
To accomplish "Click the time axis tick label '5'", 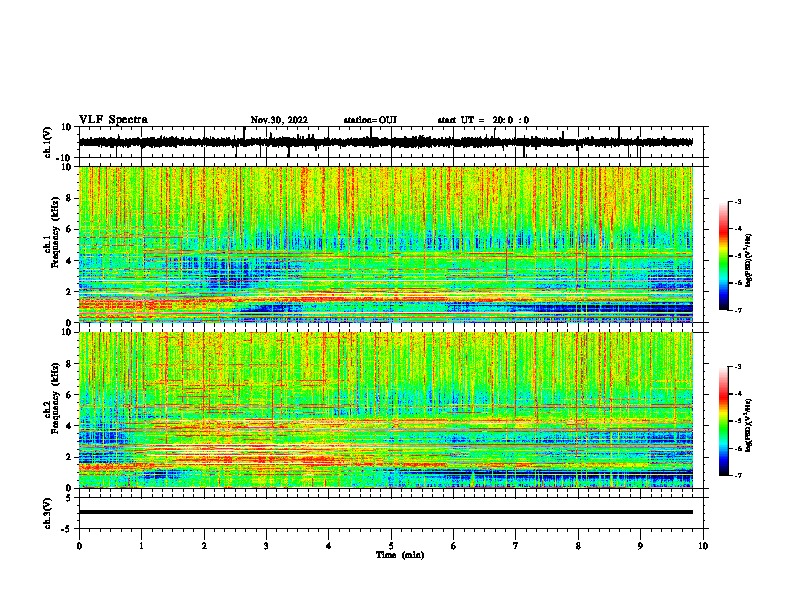I will tap(391, 546).
